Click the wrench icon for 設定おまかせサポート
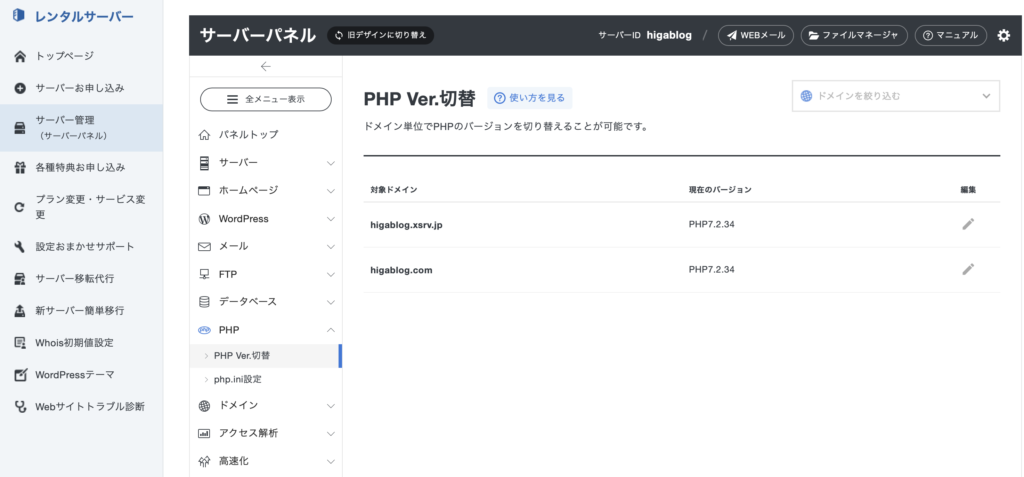This screenshot has height=477, width=1024. coord(20,246)
